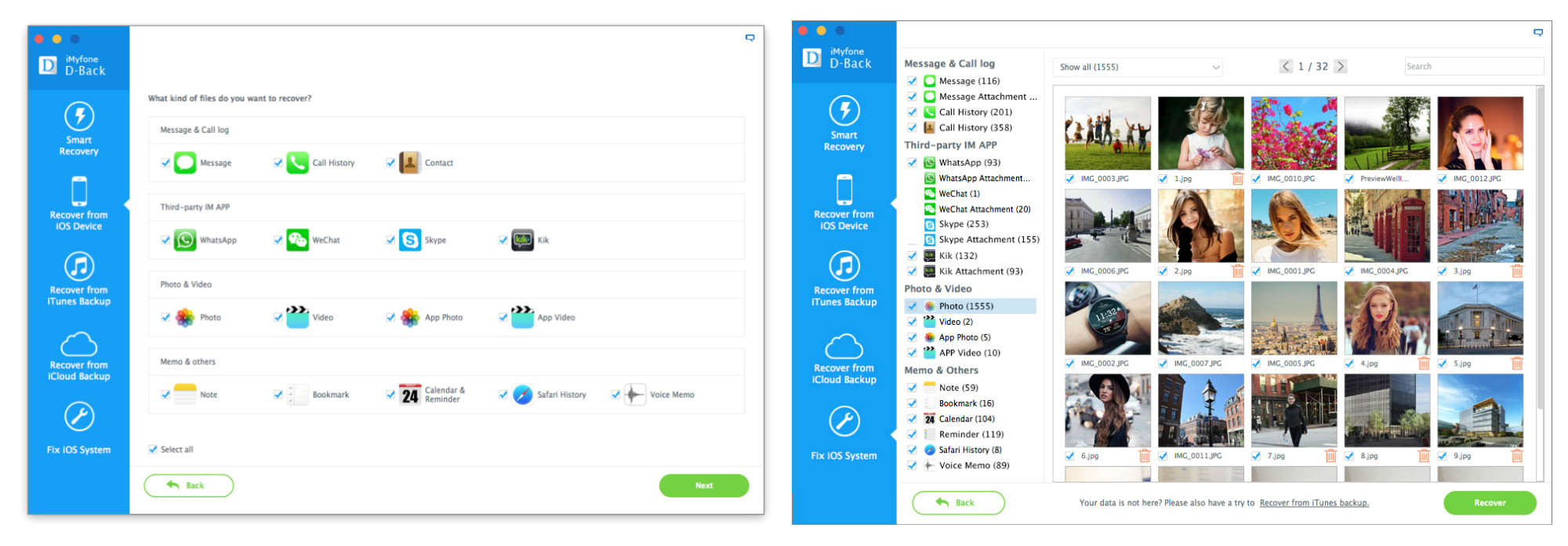Toggle checkbox for IMG_0003.JPG thumbnail
1568x546 pixels.
click(1070, 179)
